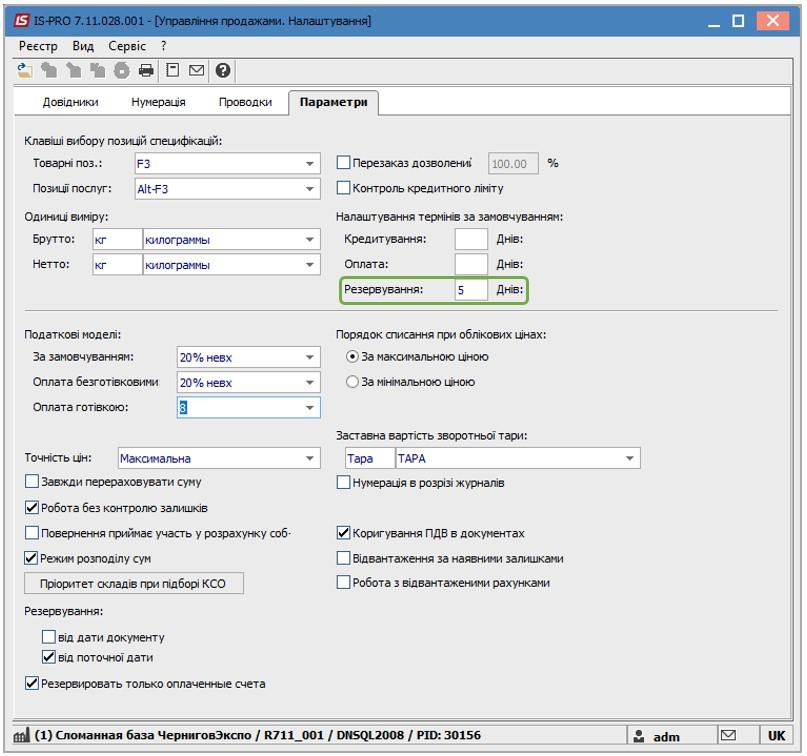Click the IS-PRO logo in title bar
Screen dimensions: 807x756
coord(22,21)
